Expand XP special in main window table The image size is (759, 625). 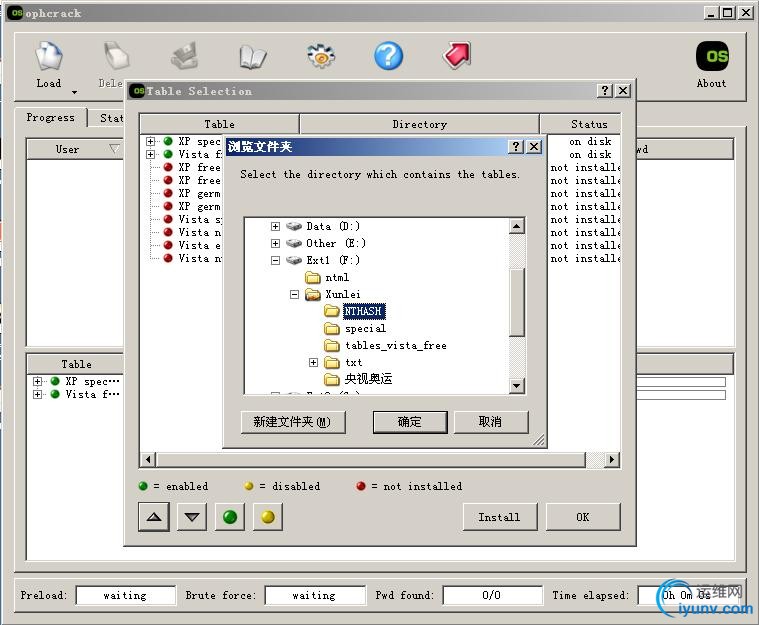(37, 381)
